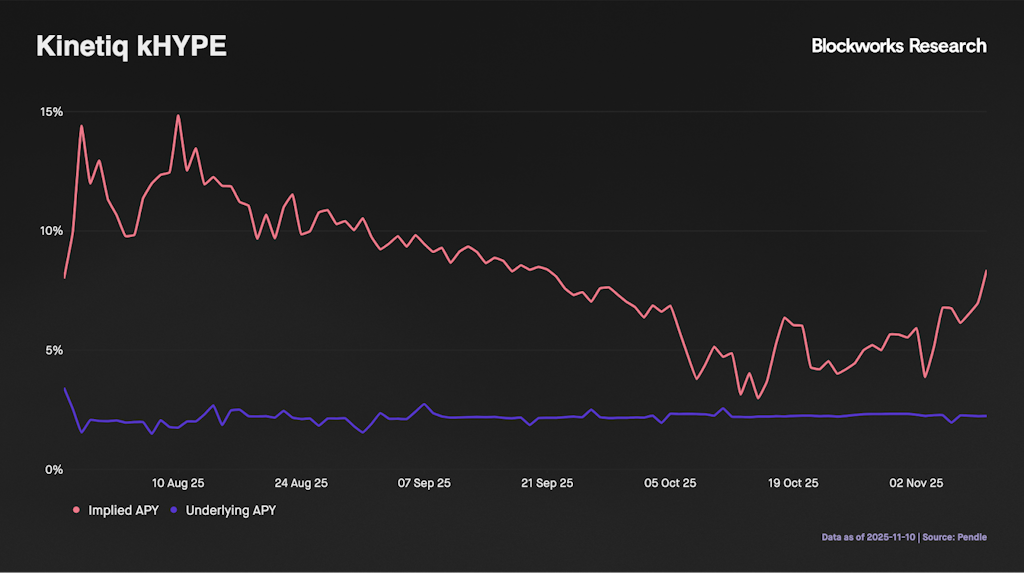1024x576 pixels.
Task: Click the 0% y-axis label
Action: (x=54, y=469)
